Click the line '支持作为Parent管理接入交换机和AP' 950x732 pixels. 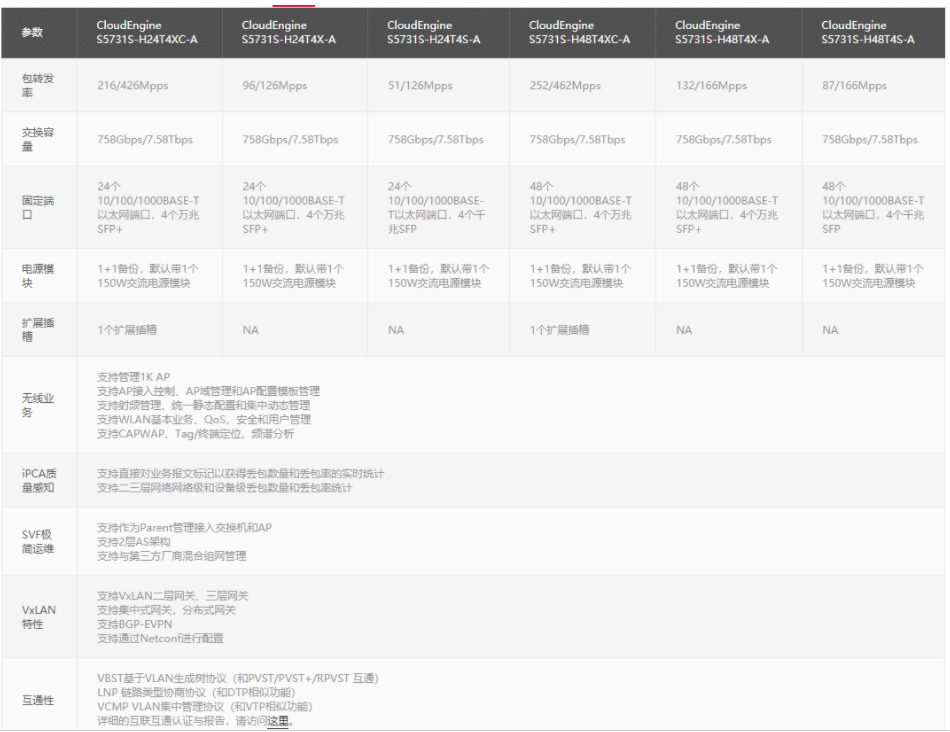coord(184,527)
